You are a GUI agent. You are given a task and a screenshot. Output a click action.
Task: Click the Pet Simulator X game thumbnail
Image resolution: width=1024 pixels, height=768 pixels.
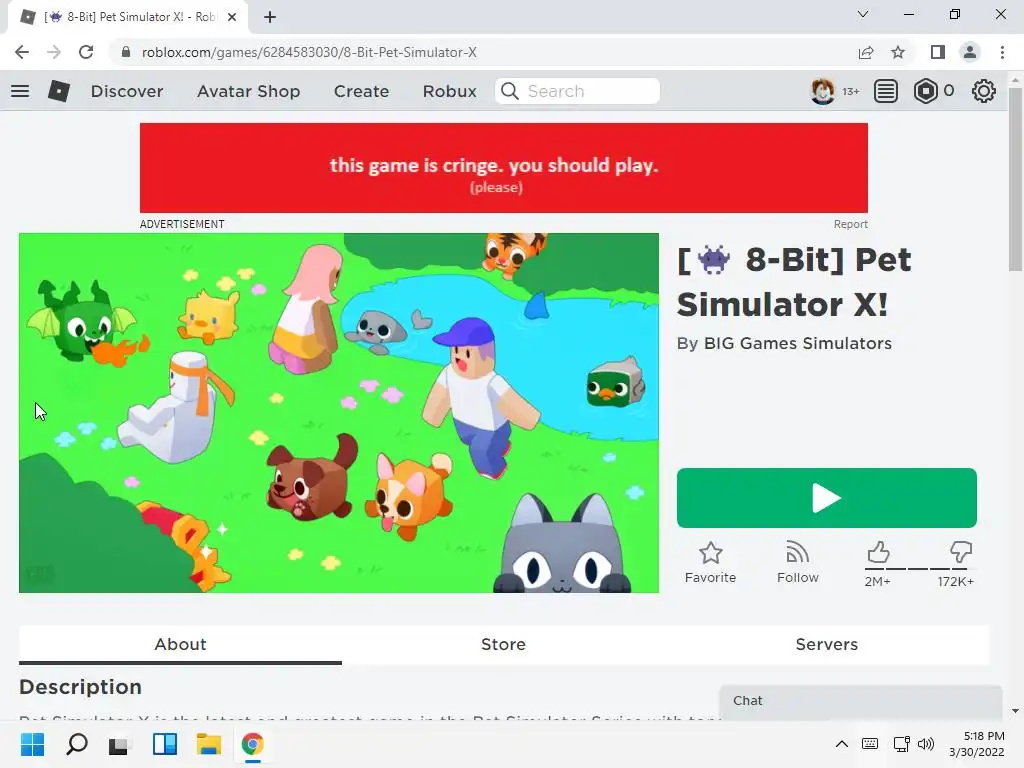(339, 413)
